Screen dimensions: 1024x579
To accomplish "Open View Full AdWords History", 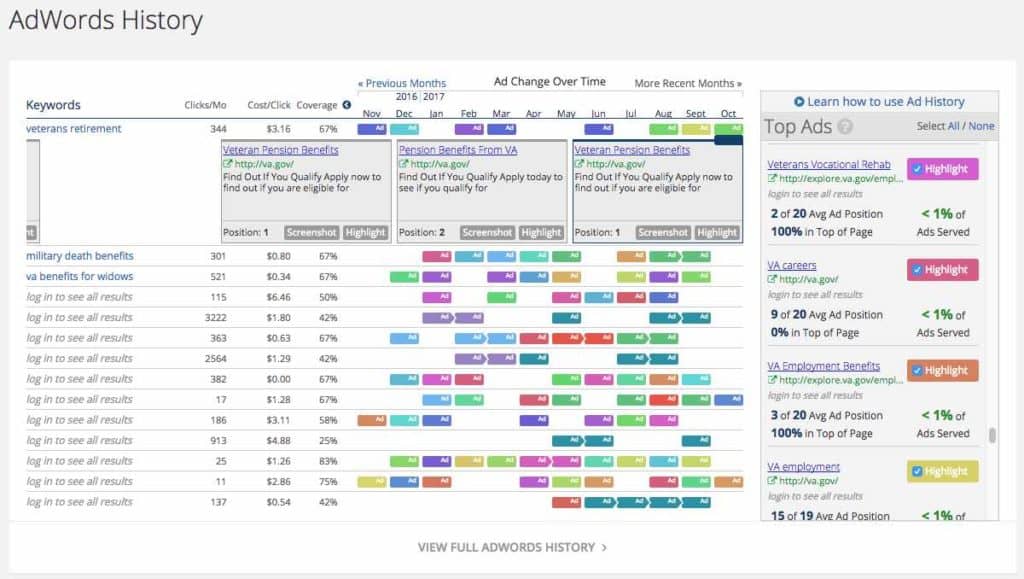I will point(512,547).
